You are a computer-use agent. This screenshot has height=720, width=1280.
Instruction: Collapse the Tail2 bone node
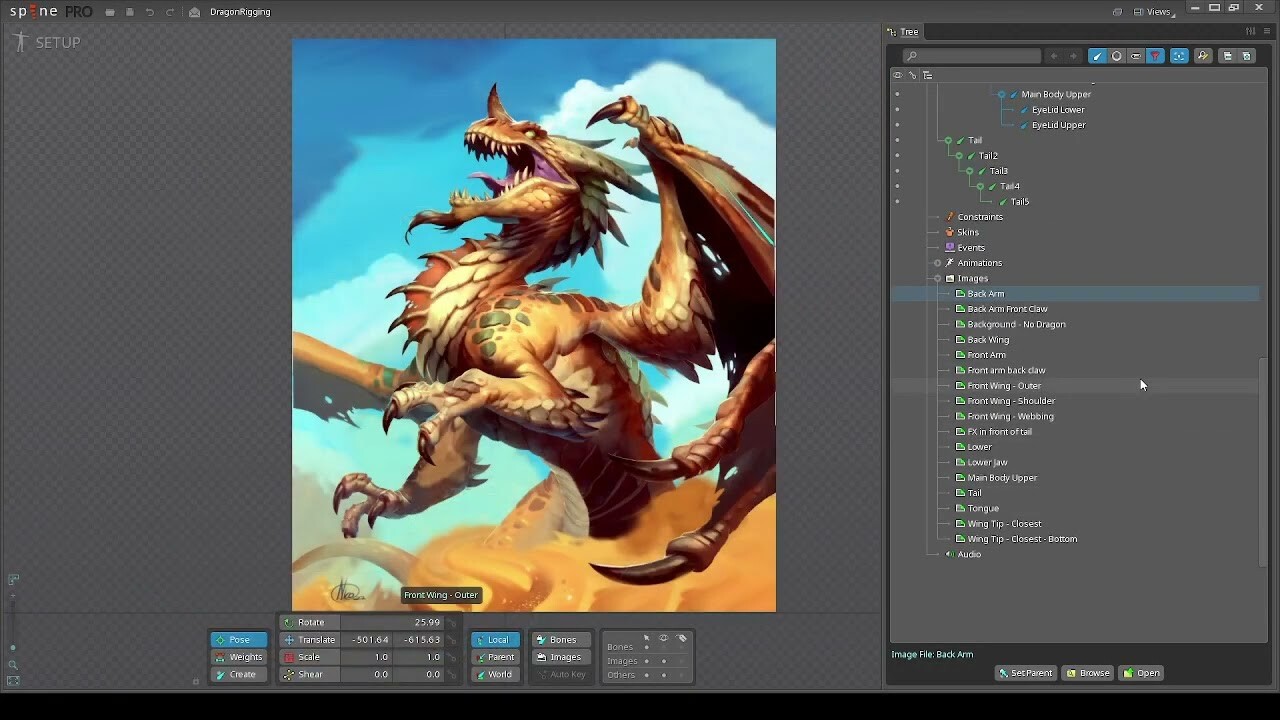959,156
